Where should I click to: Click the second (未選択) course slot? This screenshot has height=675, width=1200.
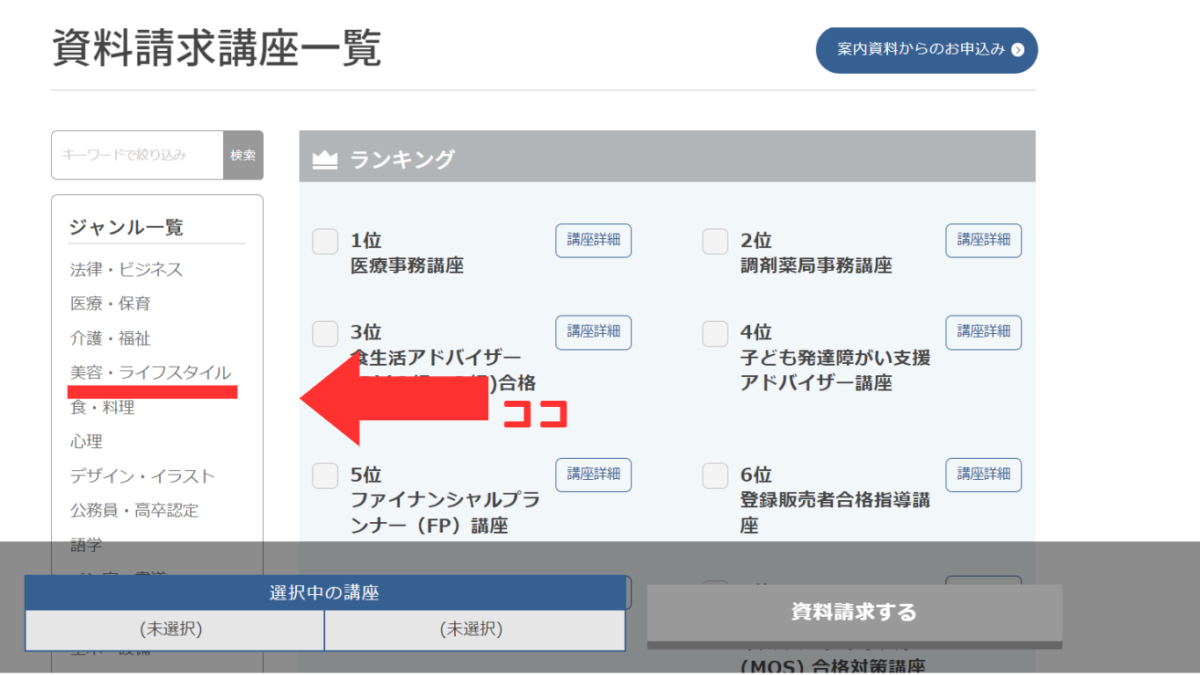[x=475, y=630]
